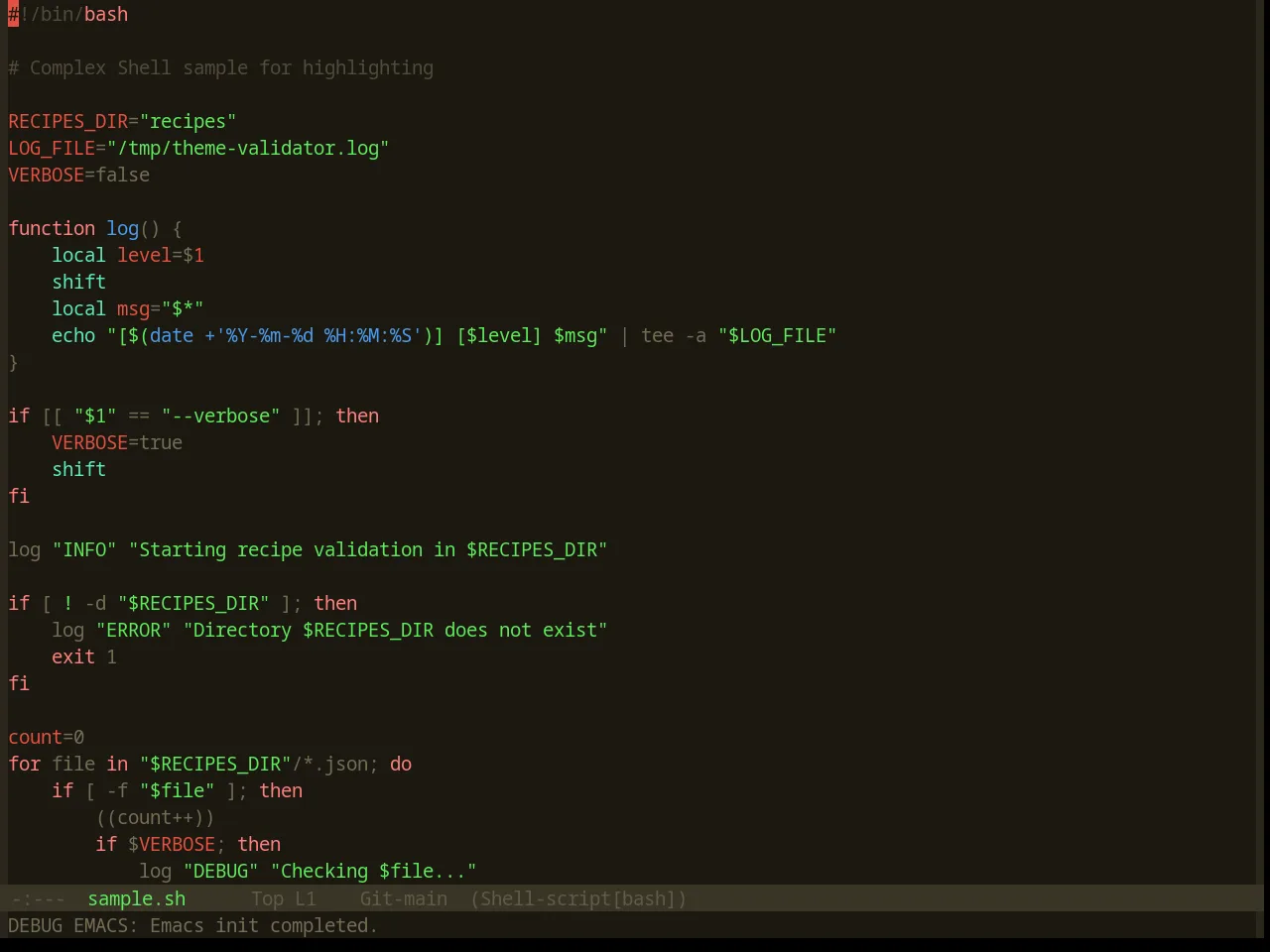
Task: Click the 'for' keyword of the loop
Action: click(25, 764)
